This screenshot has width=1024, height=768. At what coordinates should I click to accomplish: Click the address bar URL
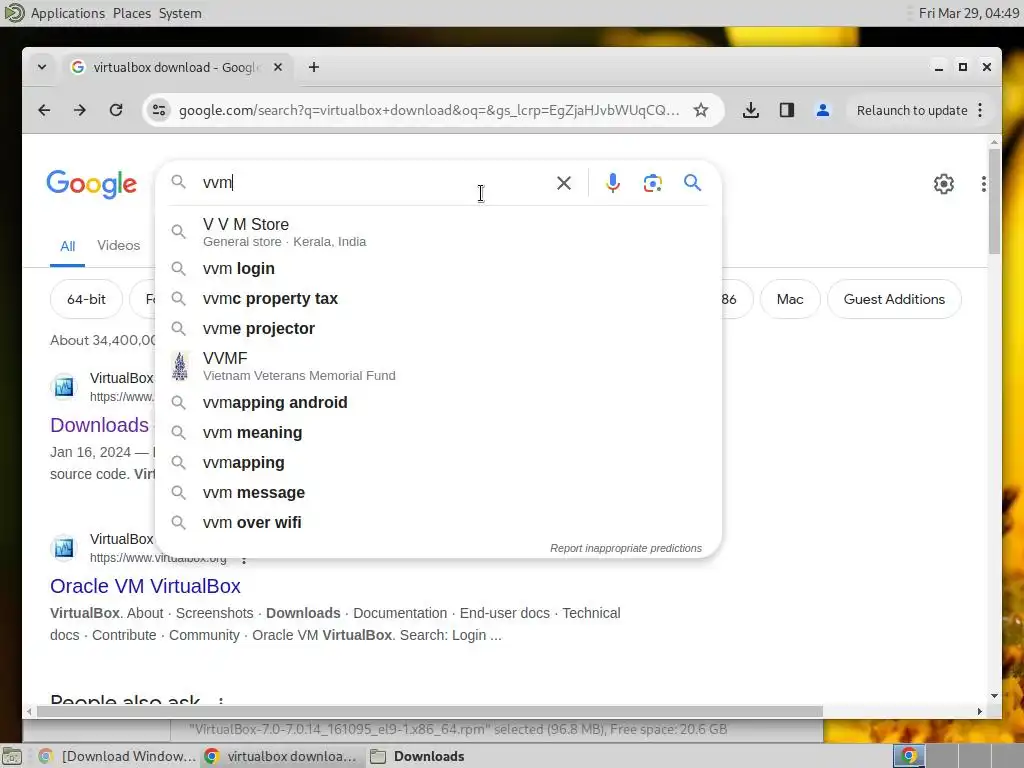[x=428, y=110]
